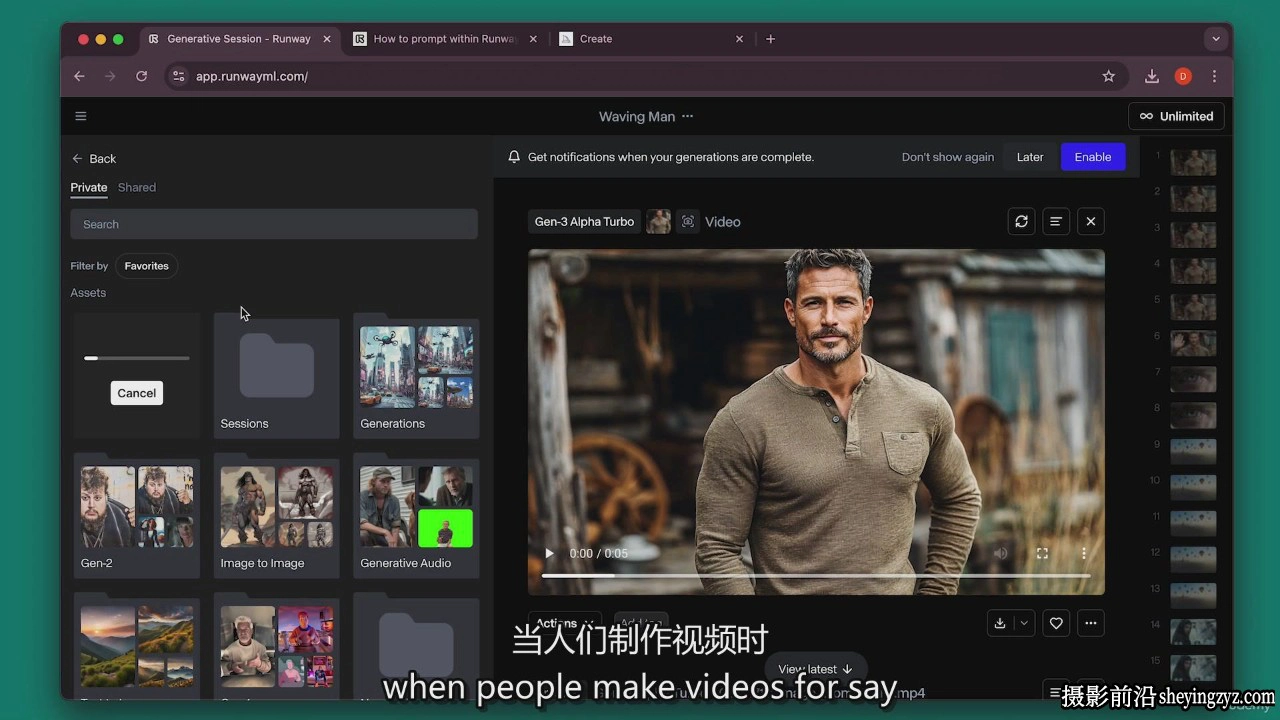Click the upload progress bar
The height and width of the screenshot is (720, 1280).
point(137,358)
